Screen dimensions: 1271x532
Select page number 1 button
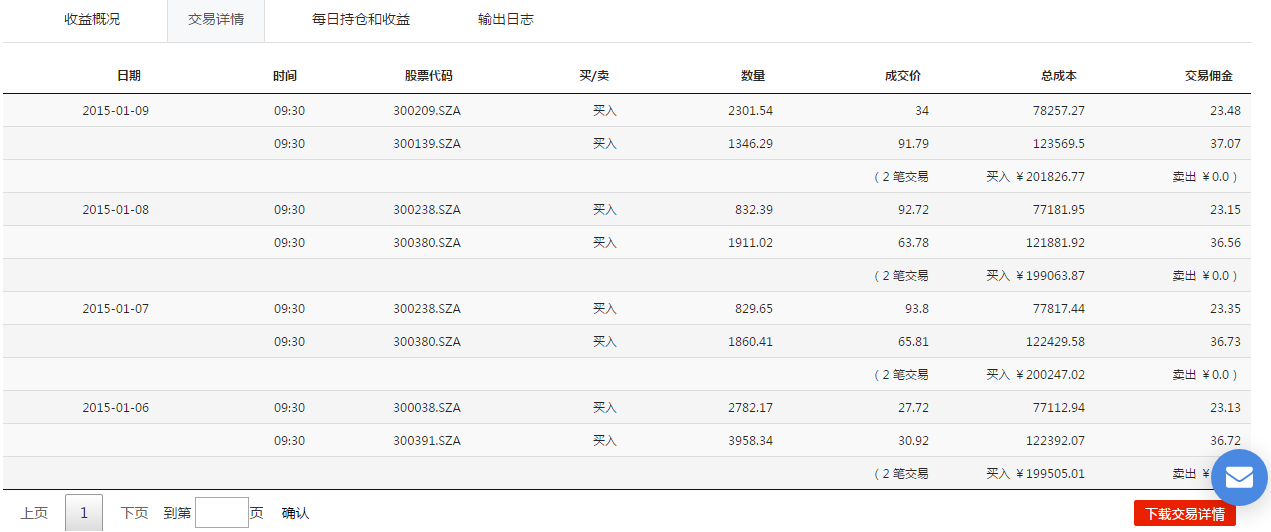pos(84,513)
